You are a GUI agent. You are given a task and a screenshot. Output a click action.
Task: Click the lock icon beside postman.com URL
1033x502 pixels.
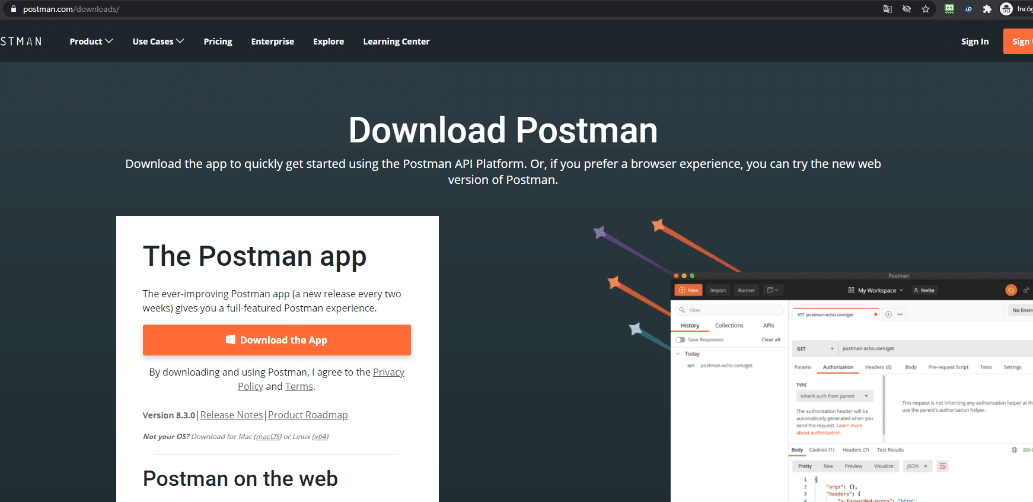coord(11,9)
